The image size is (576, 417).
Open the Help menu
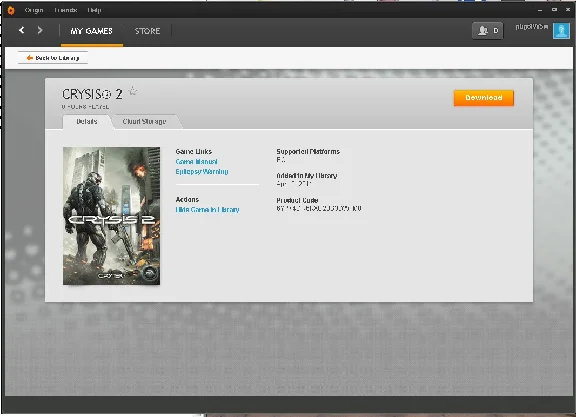[94, 10]
